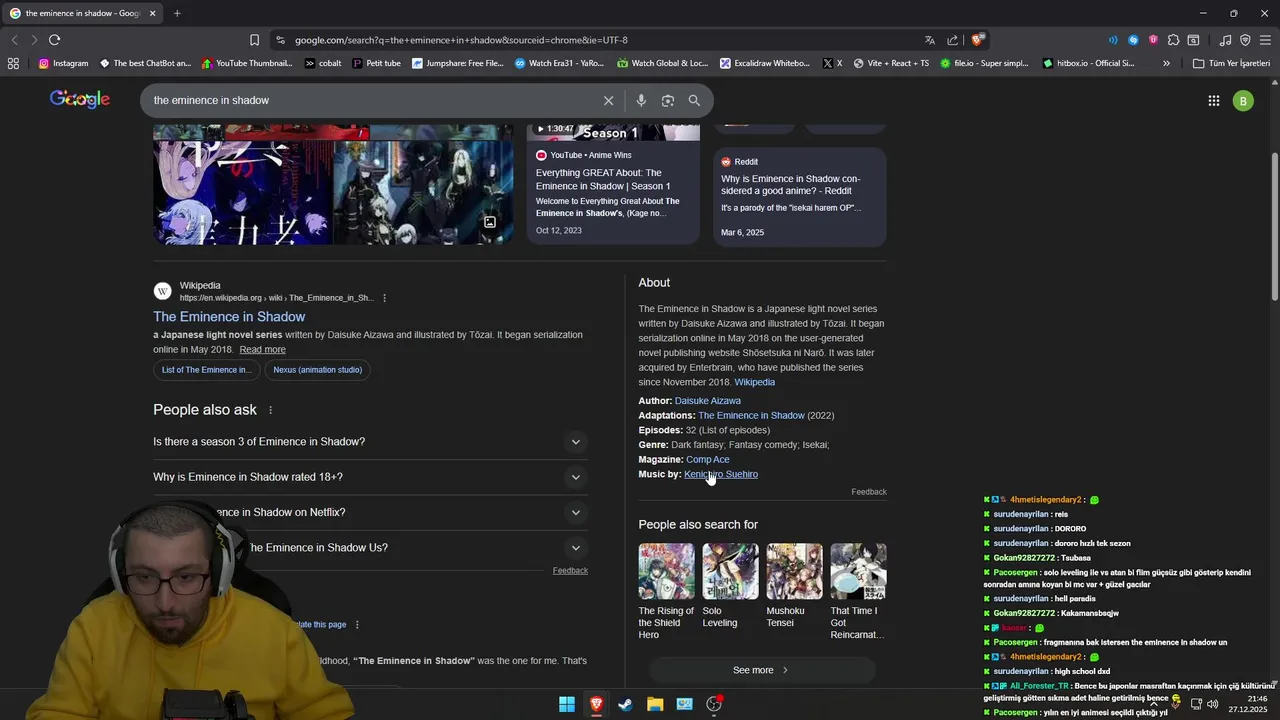Screen dimensions: 1280x720
Task: Show hidden bookmarks via double chevron
Action: [1166, 63]
